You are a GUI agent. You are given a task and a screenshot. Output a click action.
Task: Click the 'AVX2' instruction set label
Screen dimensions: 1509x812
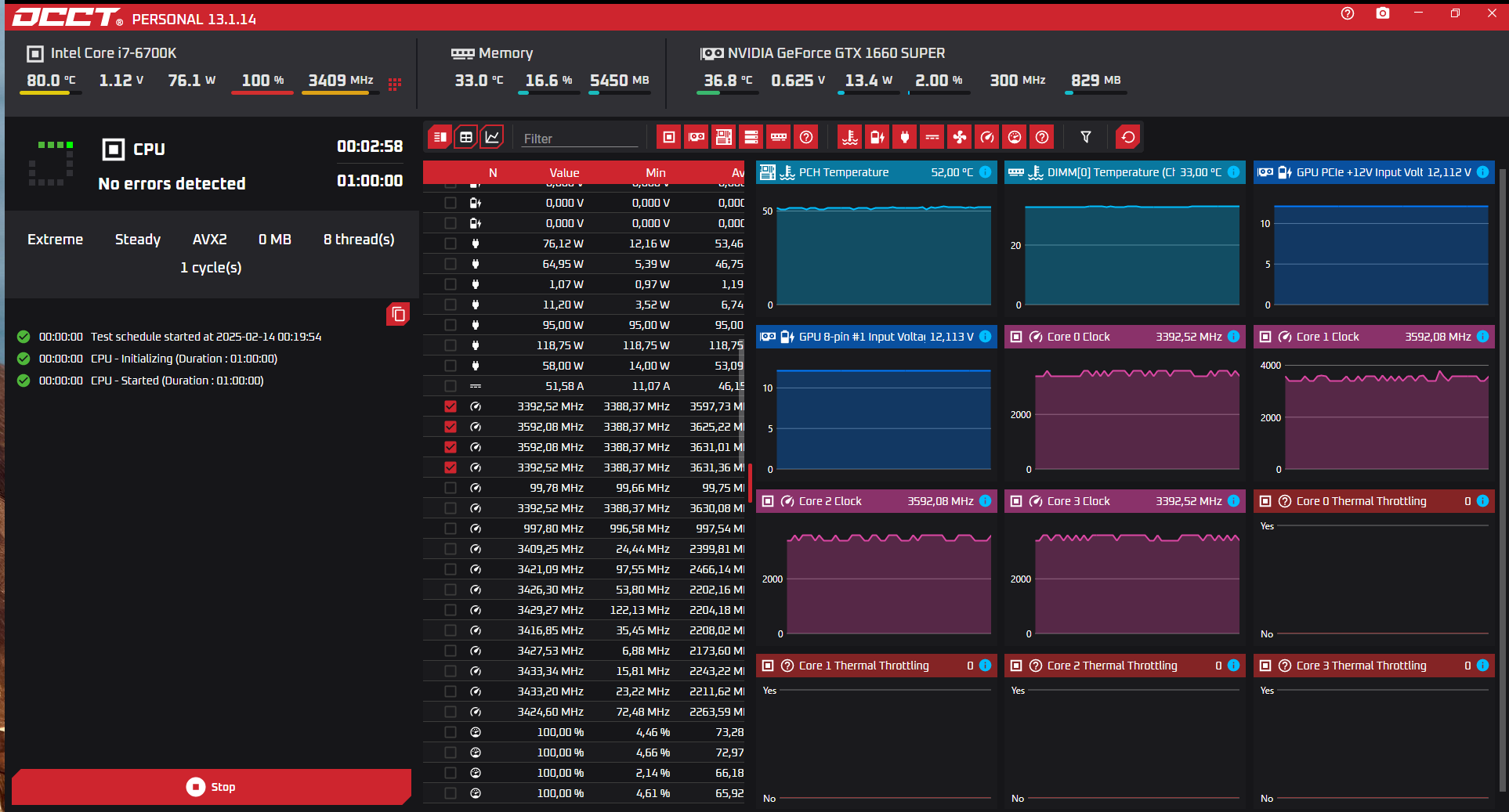[210, 240]
